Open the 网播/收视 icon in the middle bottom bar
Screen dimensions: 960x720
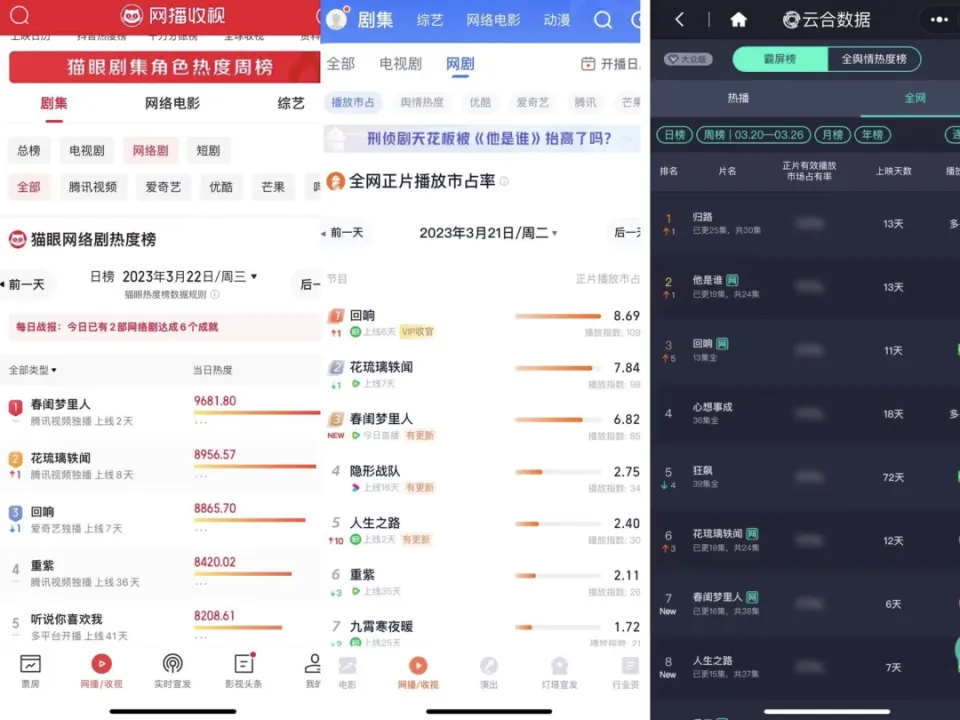pos(418,666)
